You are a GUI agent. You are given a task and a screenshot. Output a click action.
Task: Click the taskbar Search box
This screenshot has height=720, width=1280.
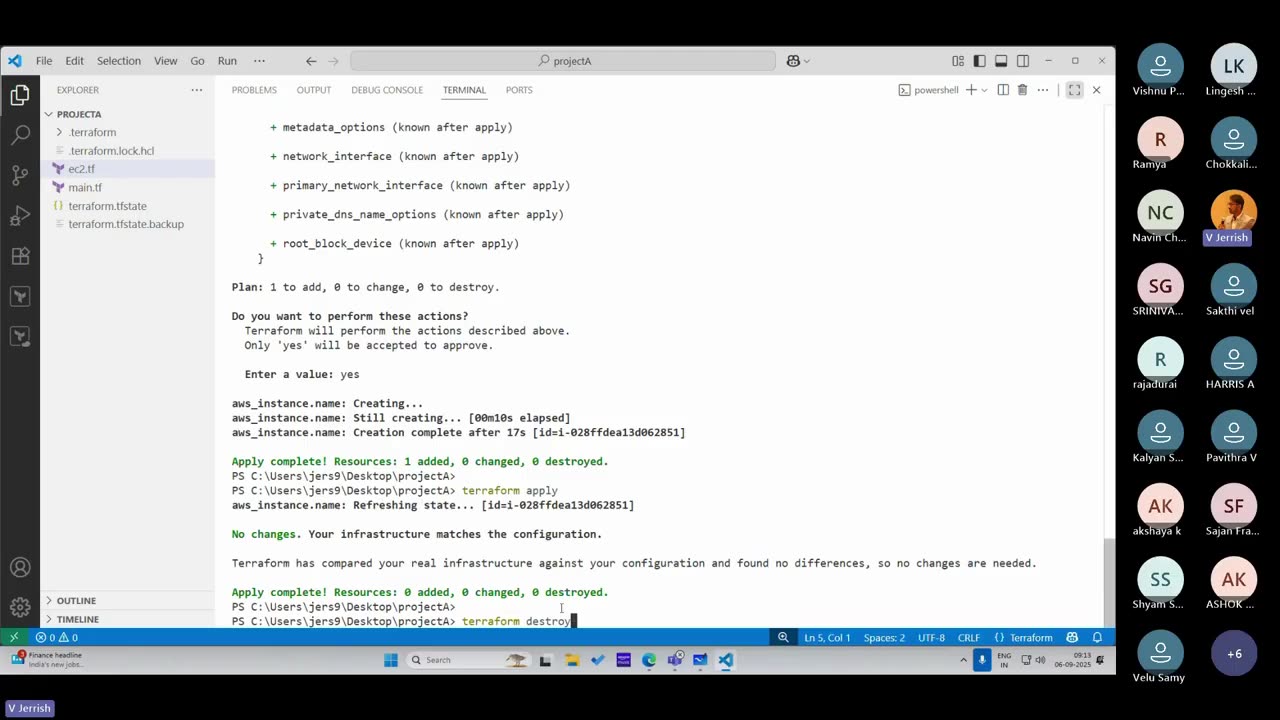467,660
